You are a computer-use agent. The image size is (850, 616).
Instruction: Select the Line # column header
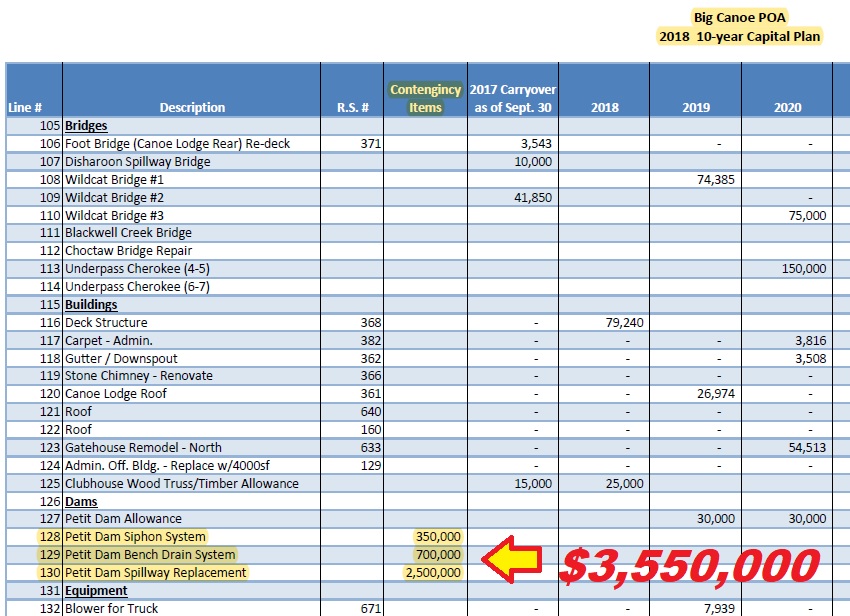(x=25, y=108)
